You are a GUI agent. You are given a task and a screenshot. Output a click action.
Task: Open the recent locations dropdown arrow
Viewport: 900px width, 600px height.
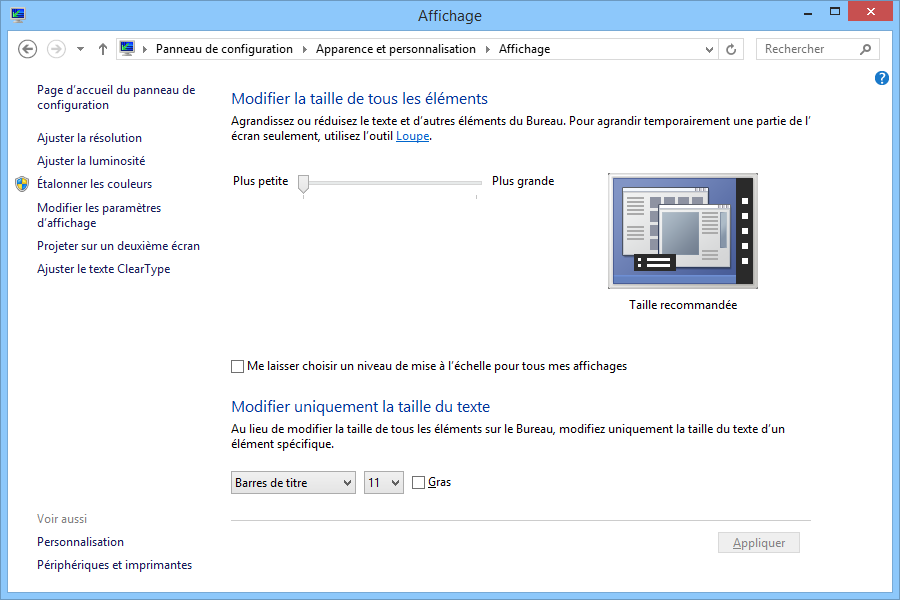pyautogui.click(x=80, y=49)
